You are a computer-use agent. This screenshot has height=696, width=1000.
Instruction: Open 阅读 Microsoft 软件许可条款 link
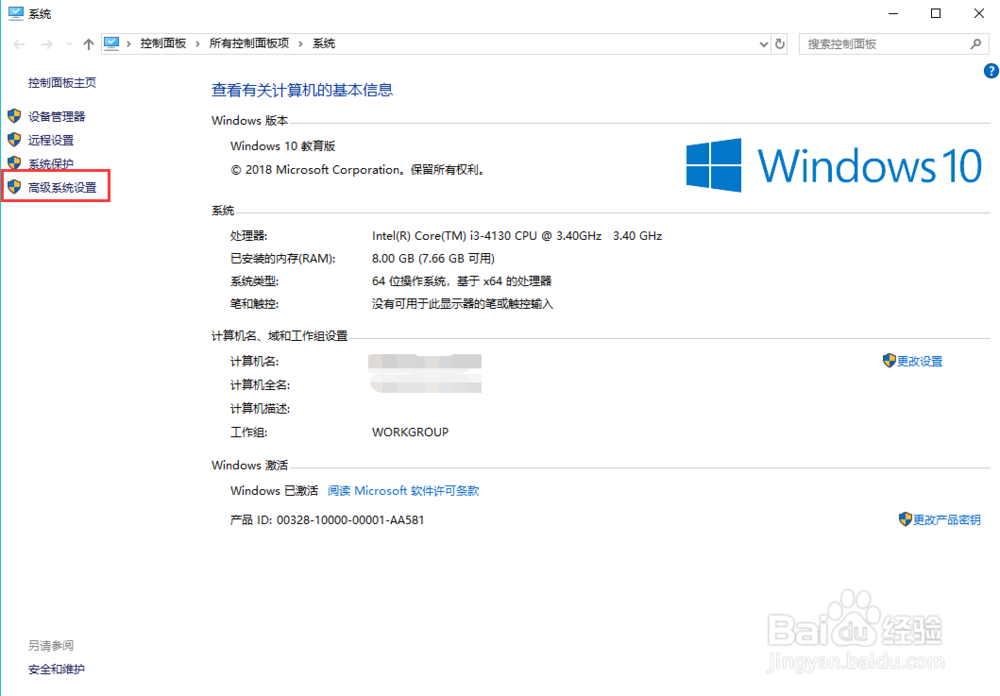(403, 490)
